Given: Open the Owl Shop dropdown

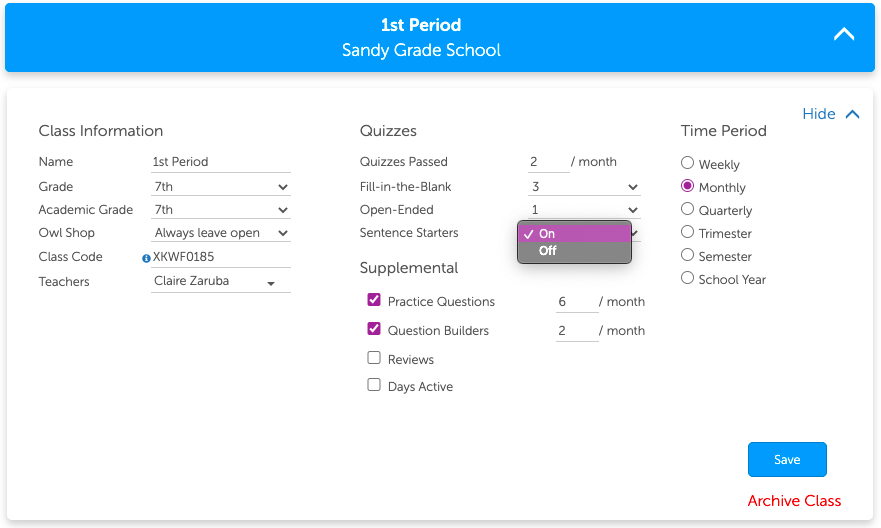Looking at the screenshot, I should (x=220, y=232).
